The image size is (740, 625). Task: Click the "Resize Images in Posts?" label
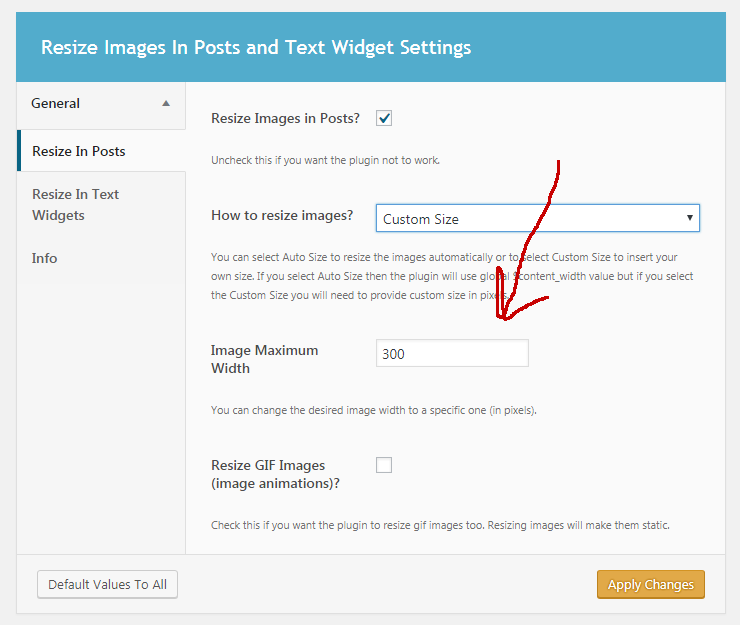point(285,118)
